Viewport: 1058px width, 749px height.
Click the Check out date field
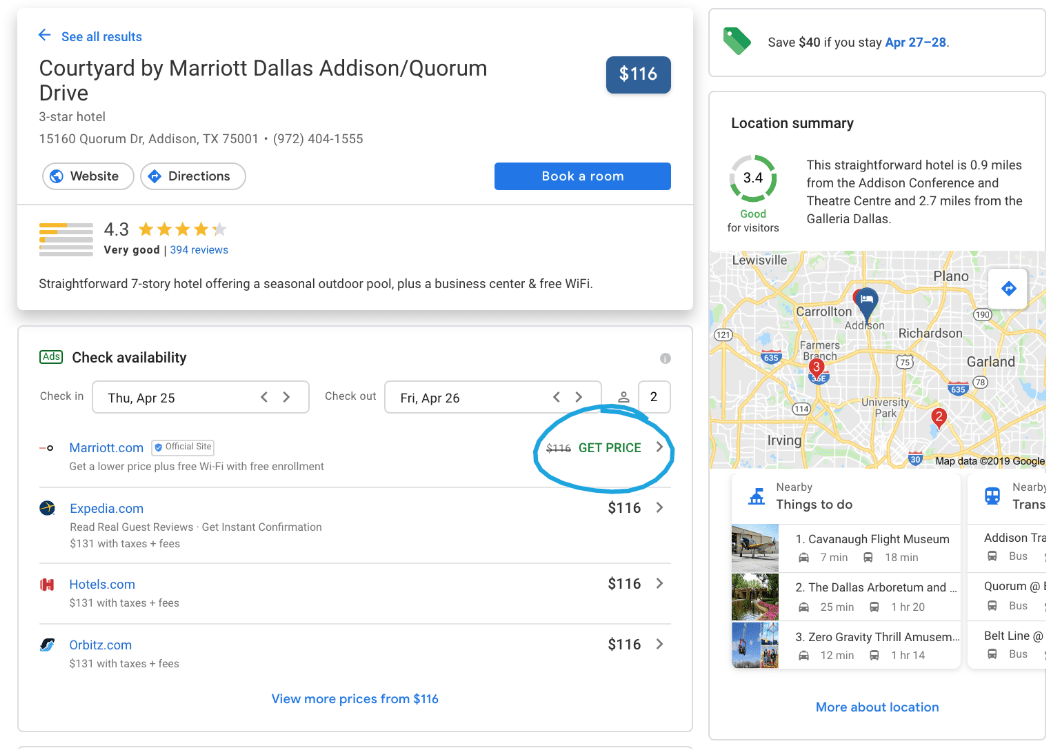click(493, 397)
